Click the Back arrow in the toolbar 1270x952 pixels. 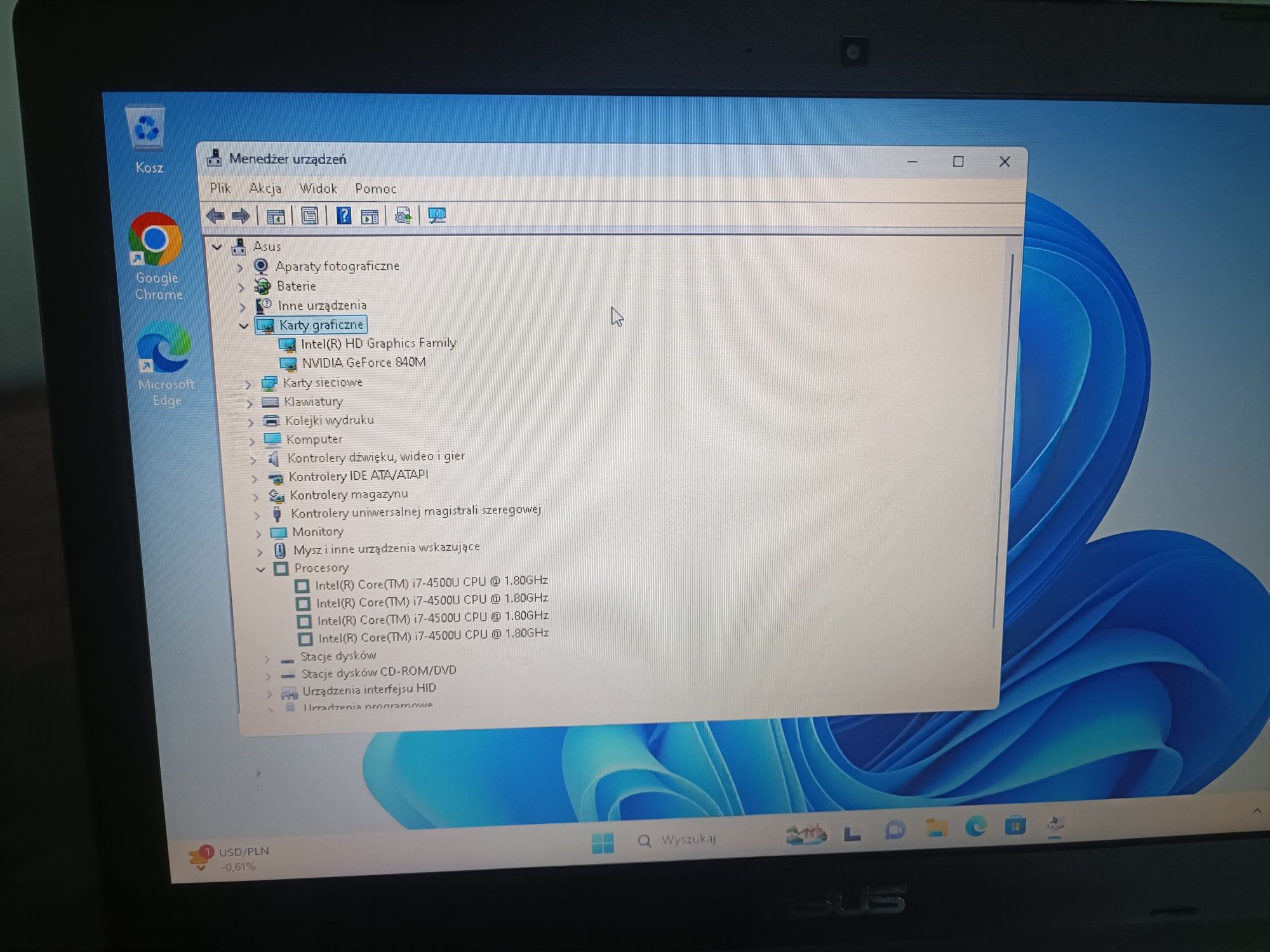tap(215, 216)
